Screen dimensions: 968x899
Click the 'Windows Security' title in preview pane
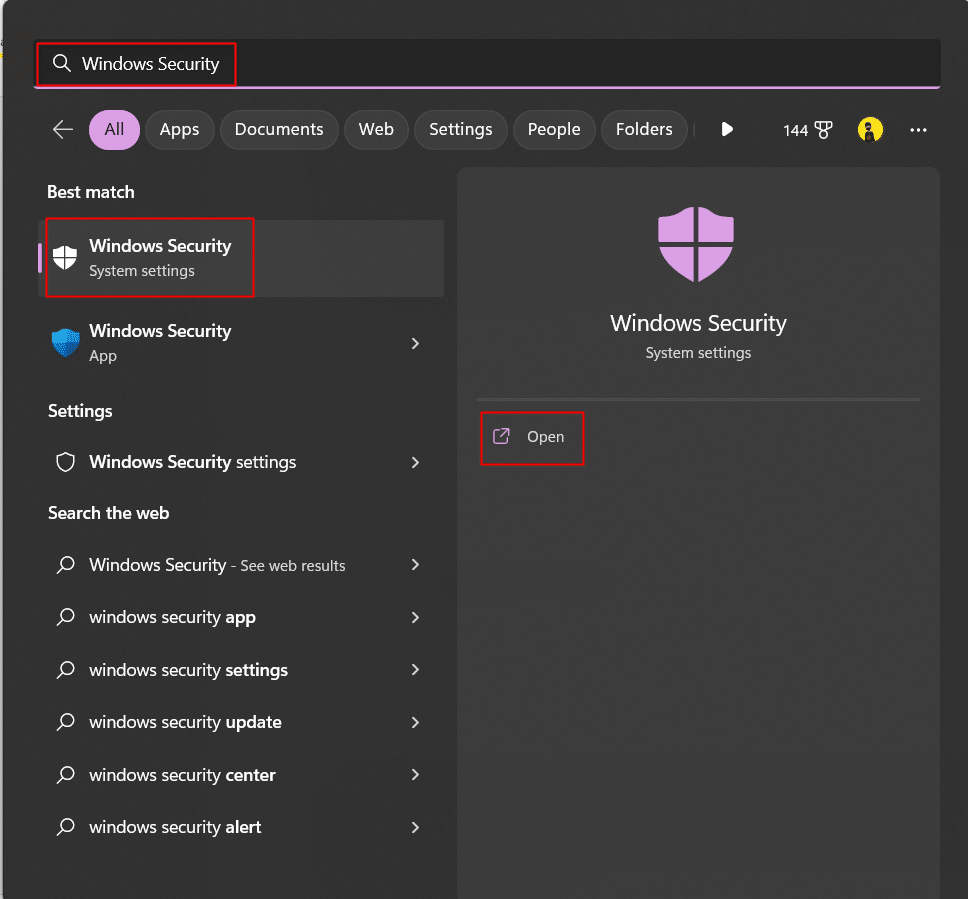click(x=698, y=323)
